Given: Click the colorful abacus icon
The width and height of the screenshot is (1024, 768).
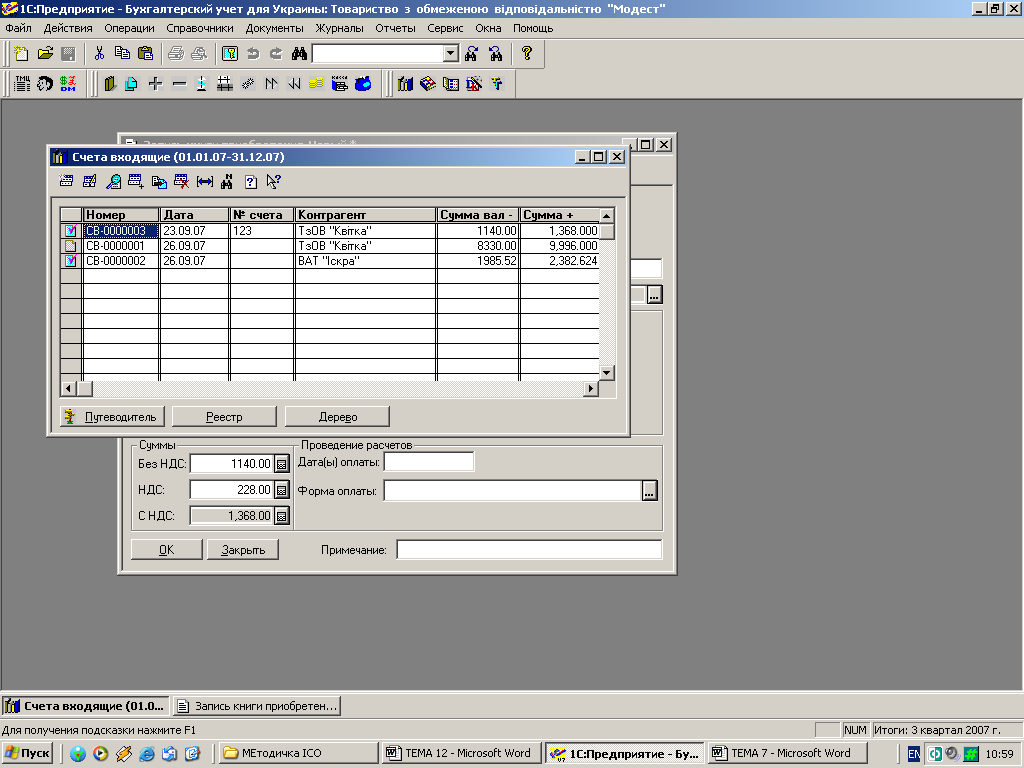Looking at the screenshot, I should [428, 84].
